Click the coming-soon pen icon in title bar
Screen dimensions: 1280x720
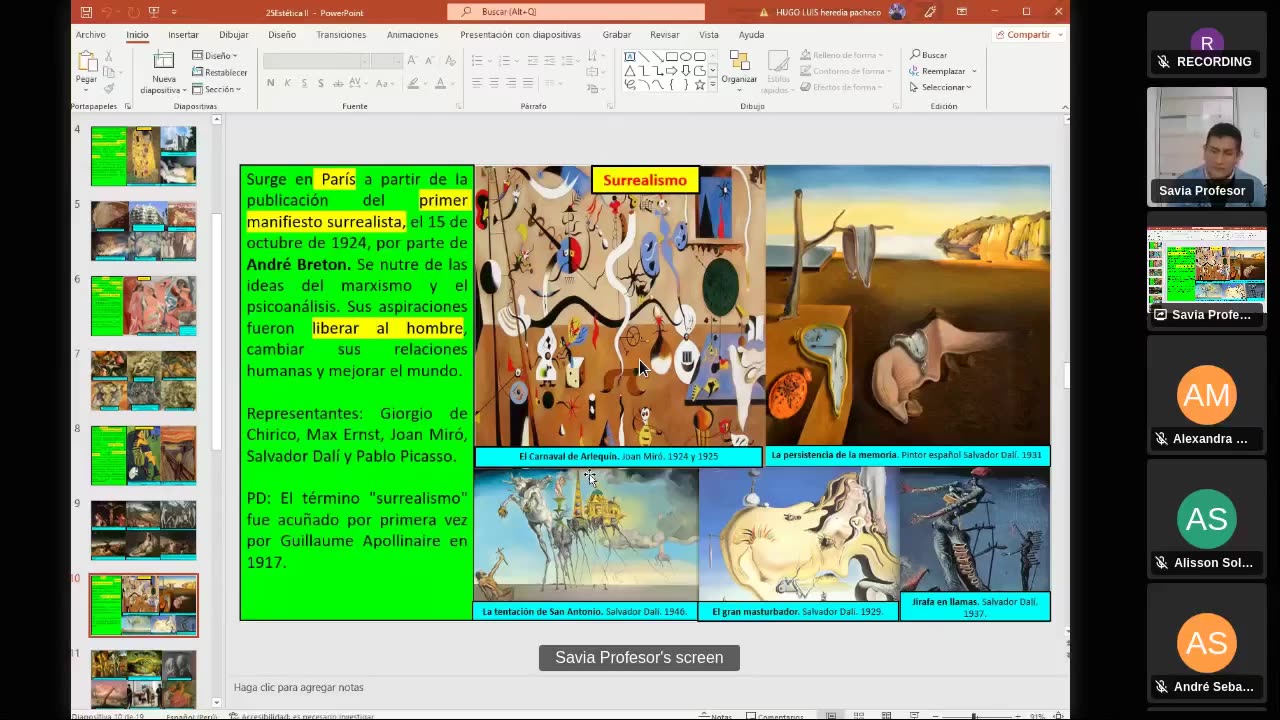point(930,12)
